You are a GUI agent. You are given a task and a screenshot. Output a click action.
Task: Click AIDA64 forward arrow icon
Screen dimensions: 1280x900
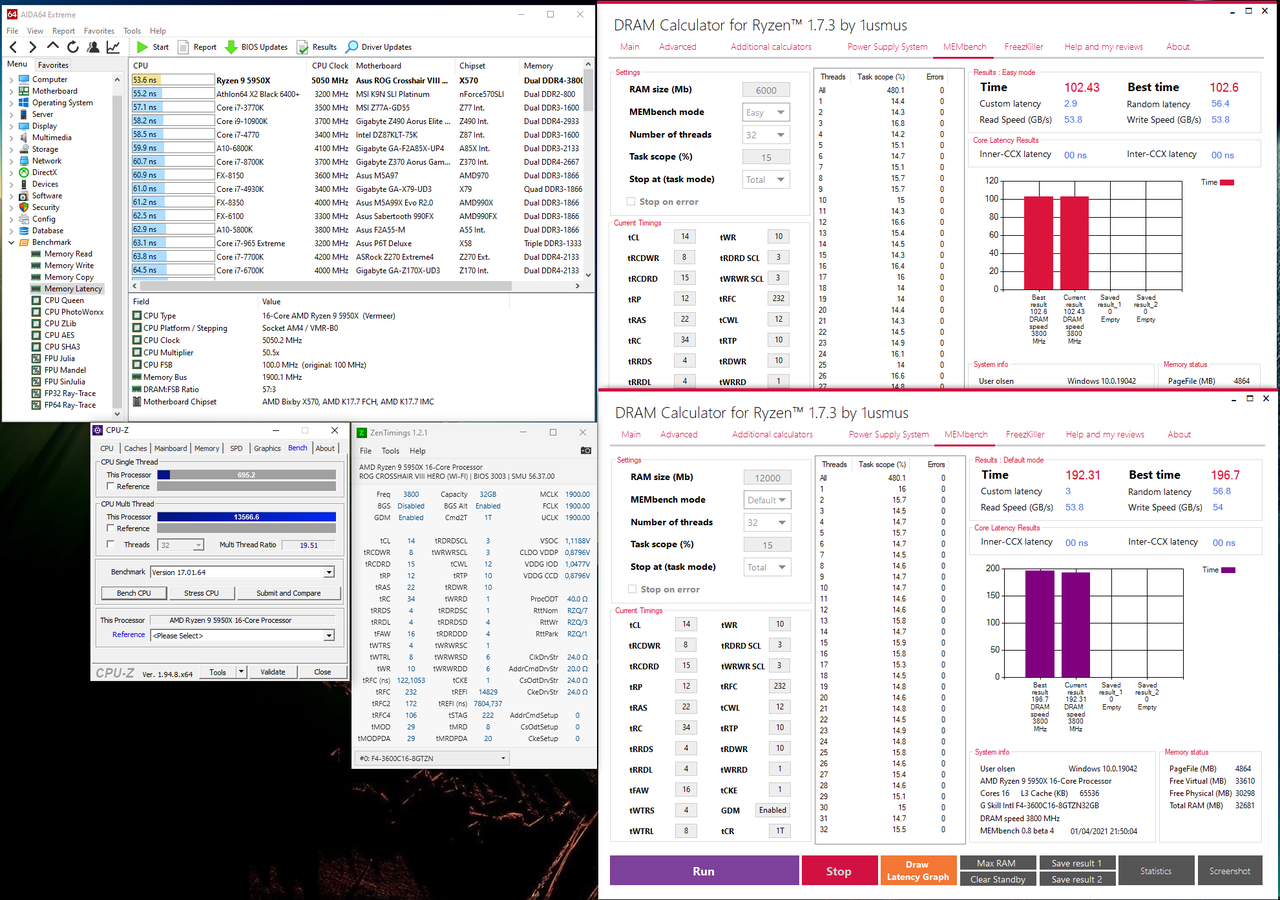(33, 47)
